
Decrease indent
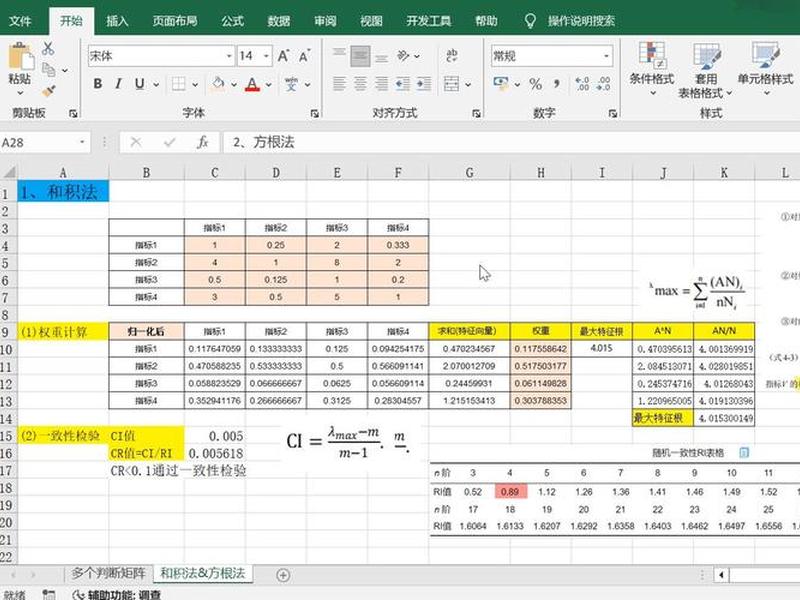coord(403,84)
